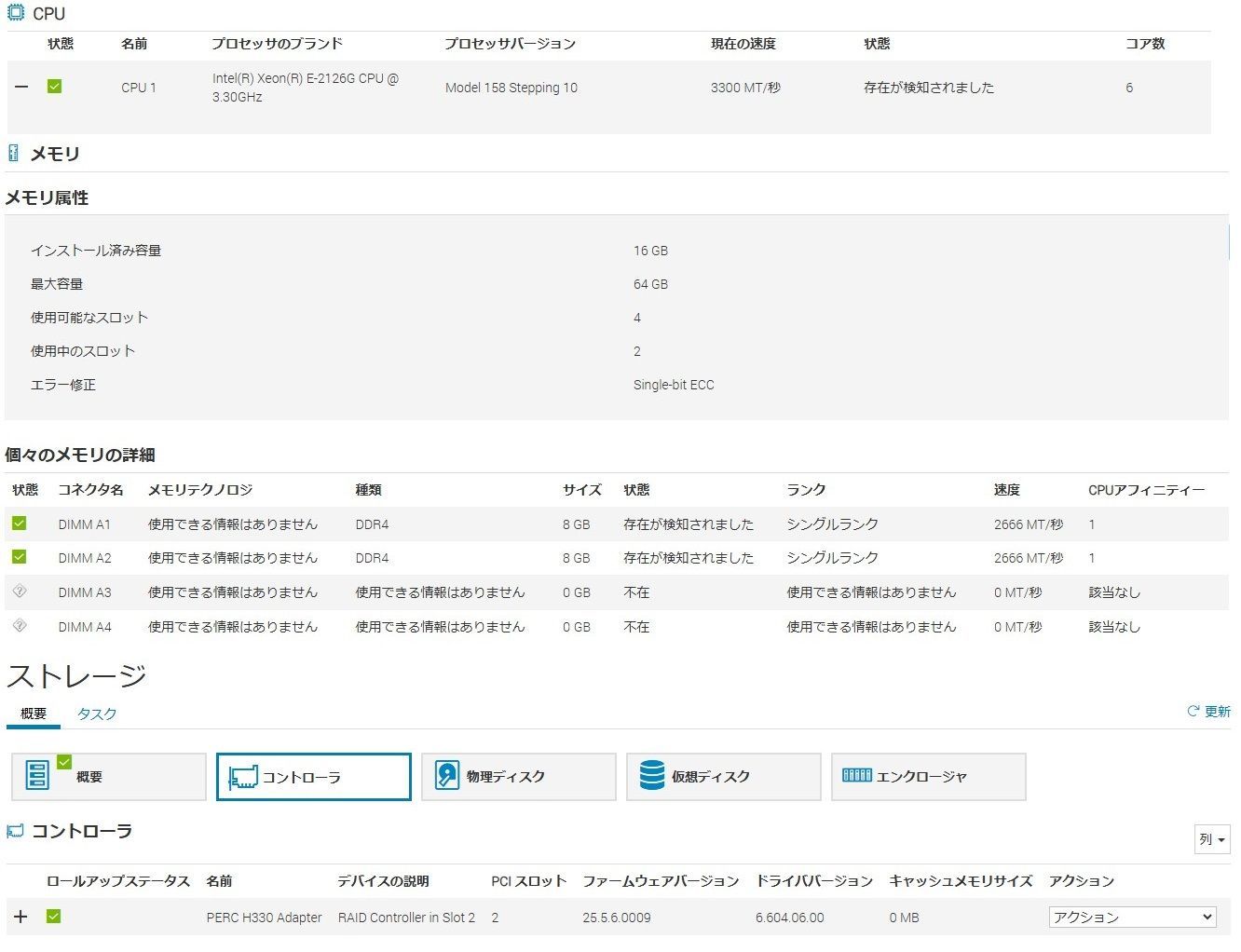The image size is (1241, 952).
Task: Select the Overview (概要) tab under Storage
Action: click(34, 714)
